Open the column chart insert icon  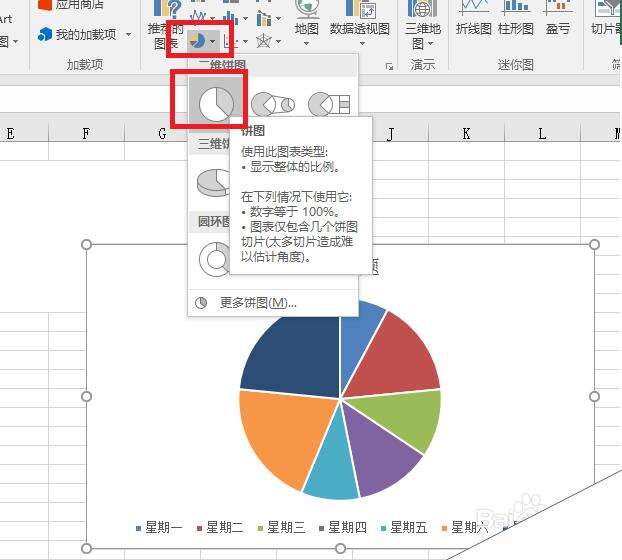point(230,17)
